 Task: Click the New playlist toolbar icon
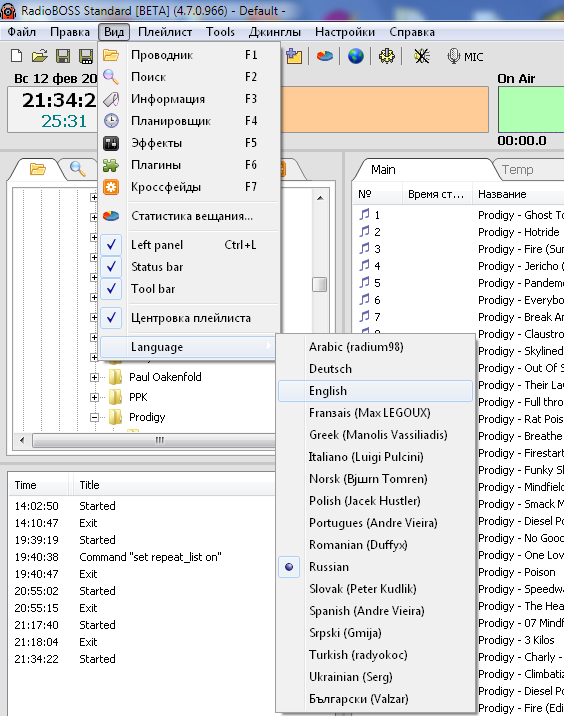coord(16,56)
